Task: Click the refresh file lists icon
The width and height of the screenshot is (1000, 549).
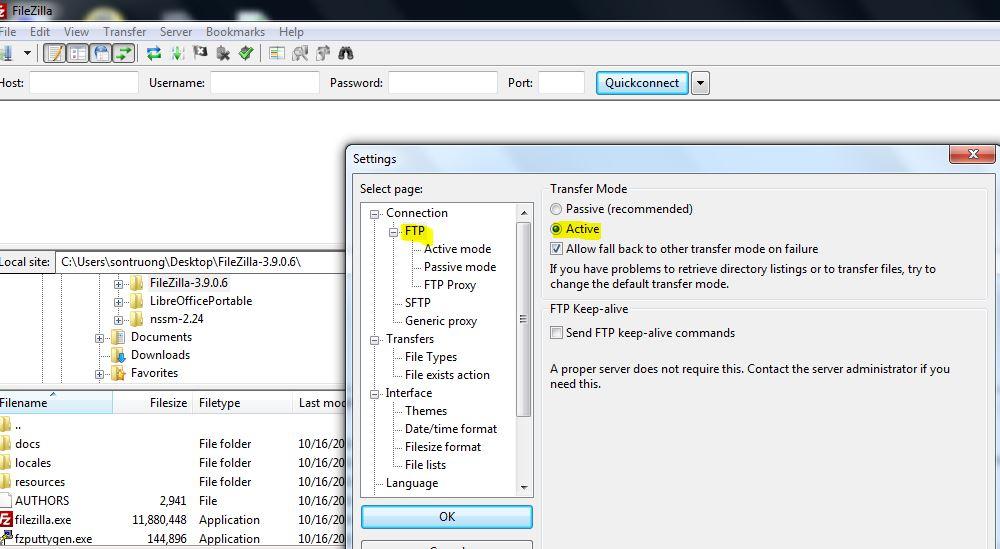Action: (x=154, y=53)
